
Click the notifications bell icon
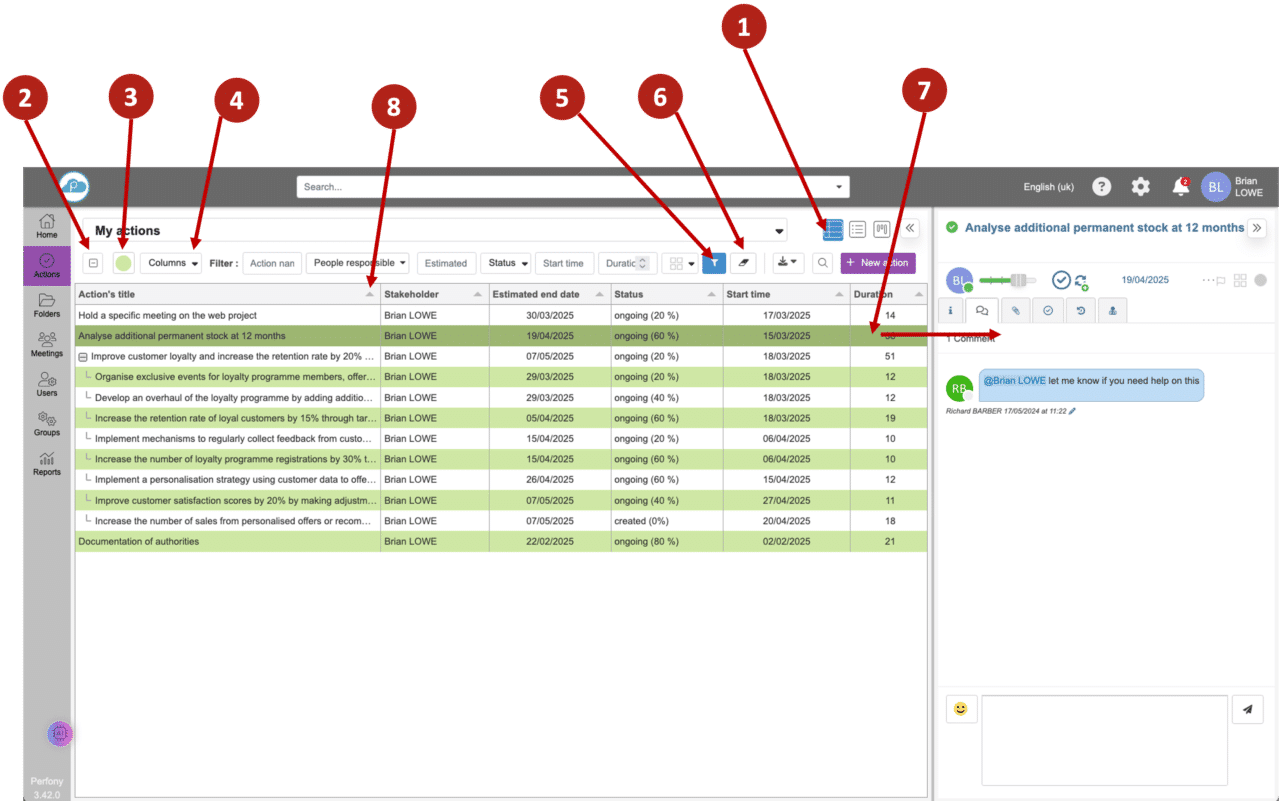[1180, 186]
